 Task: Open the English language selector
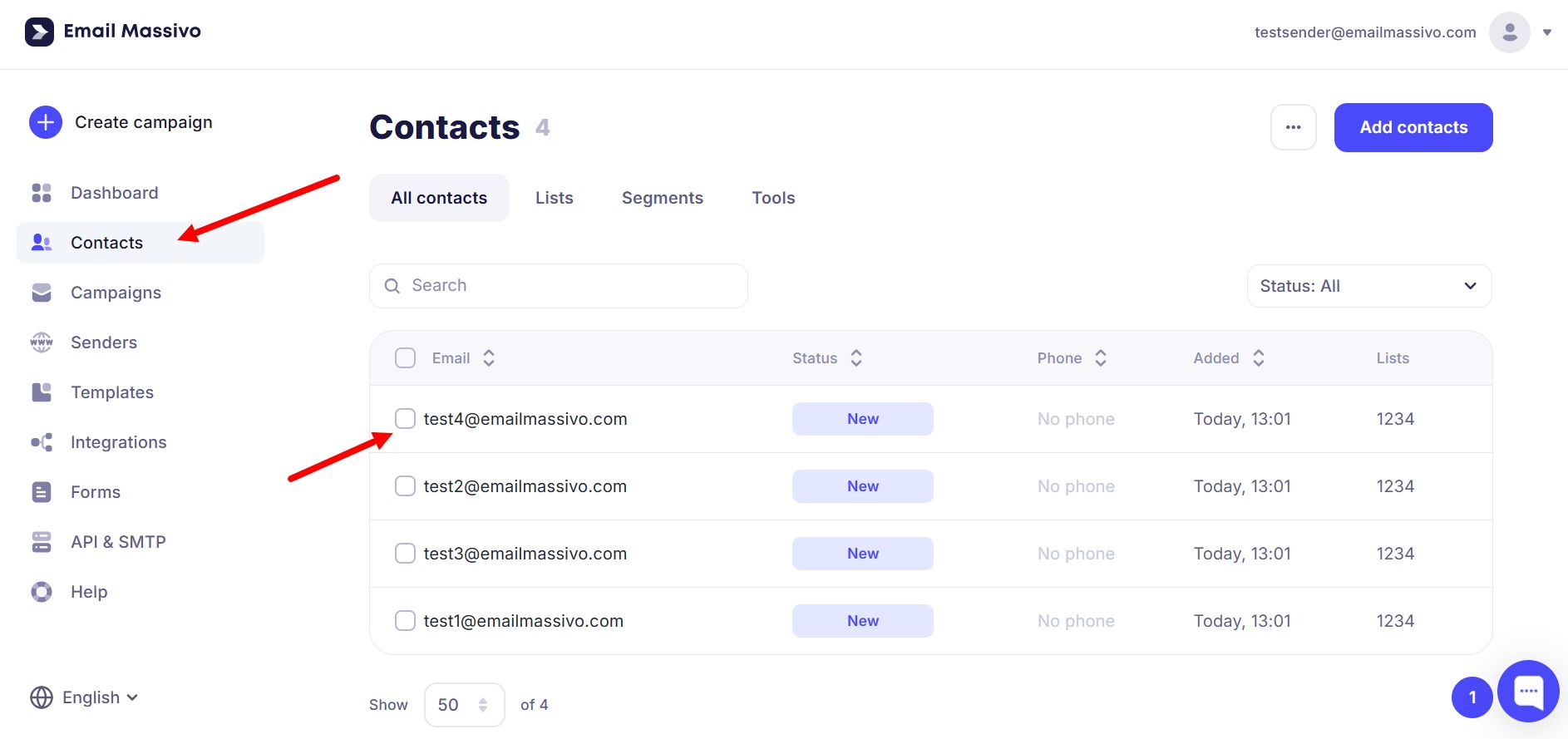85,697
